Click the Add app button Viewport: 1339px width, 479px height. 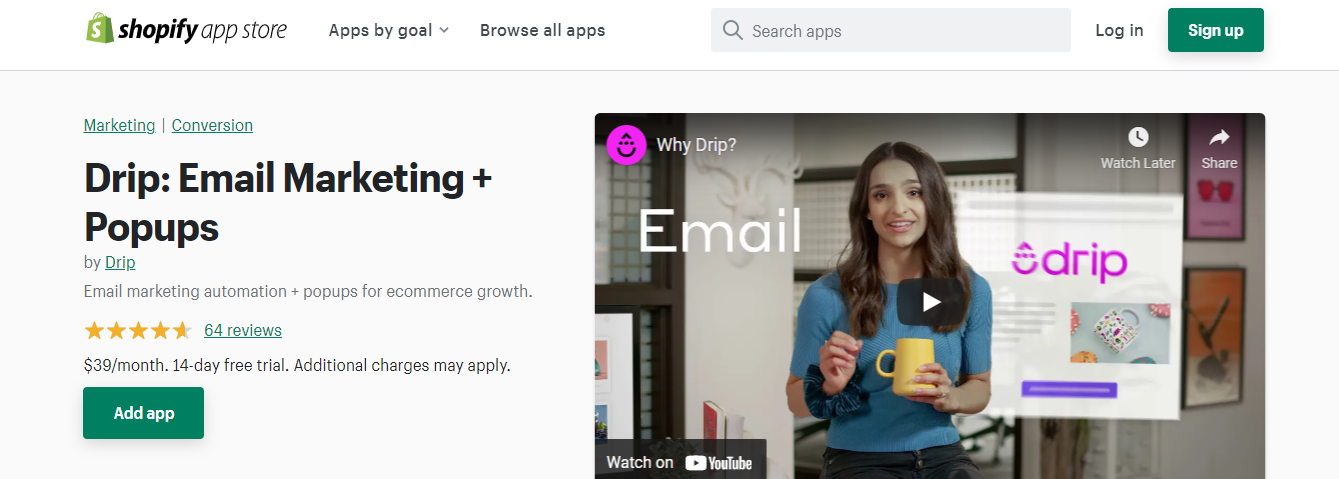coord(144,413)
